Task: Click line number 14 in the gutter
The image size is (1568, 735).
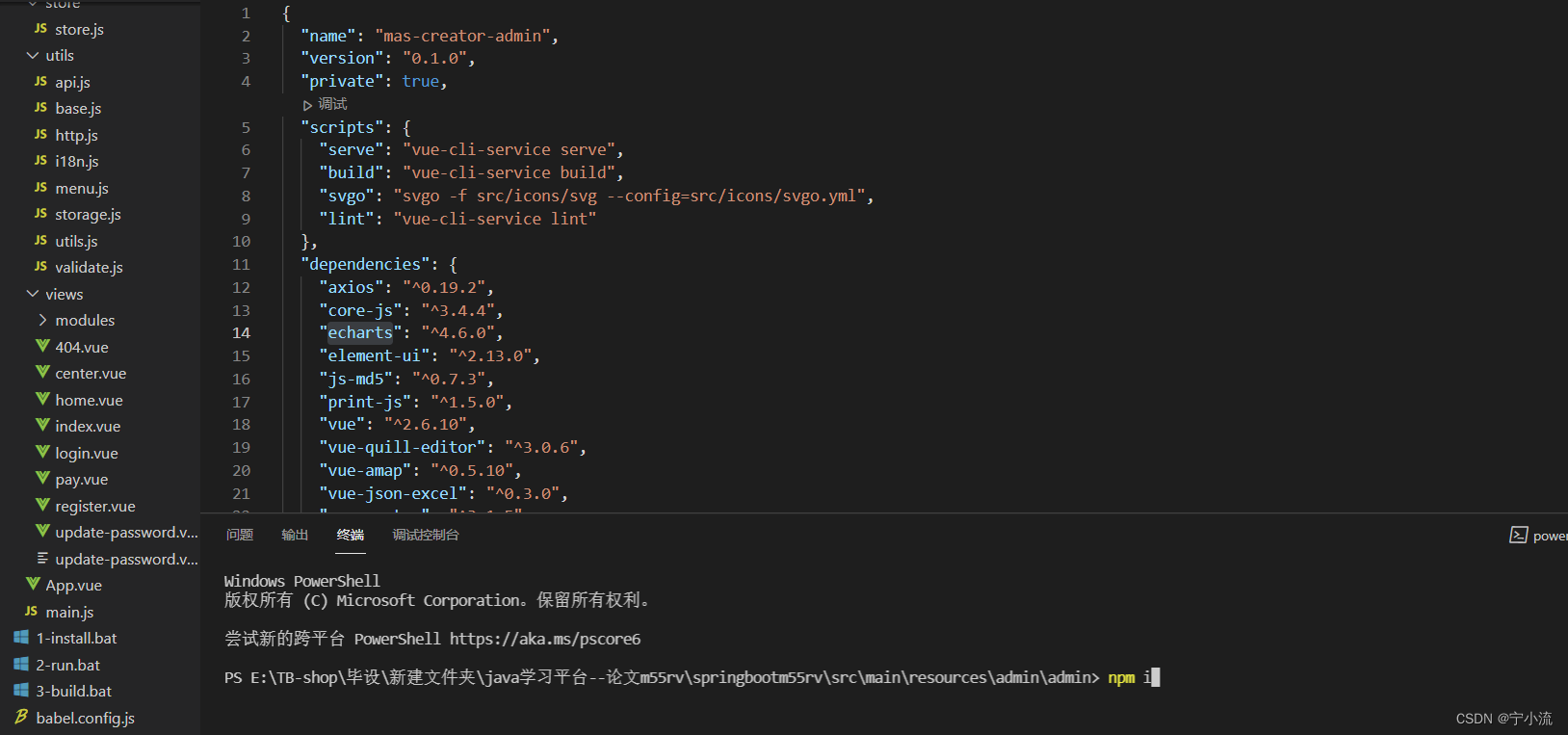Action: (x=241, y=332)
